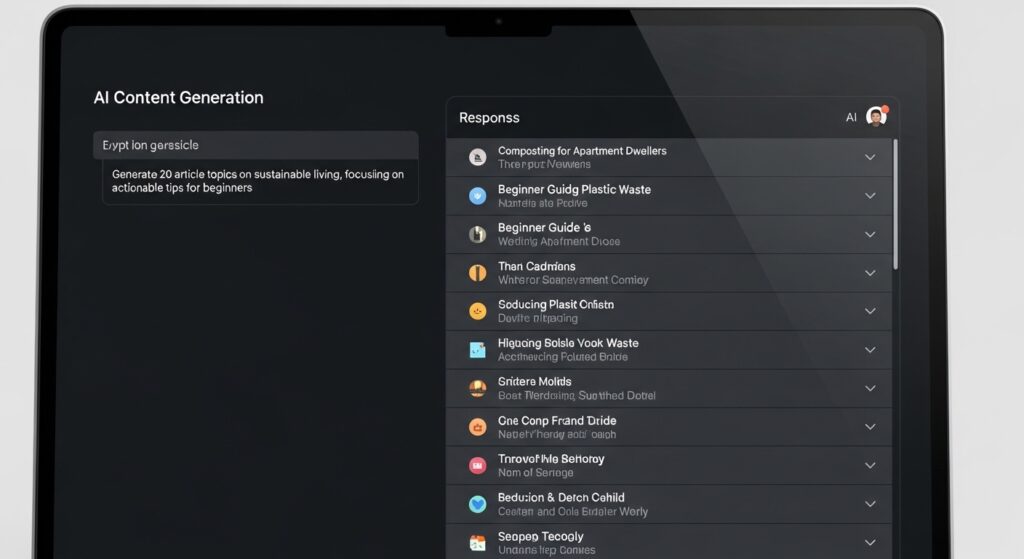1024x559 pixels.
Task: Click the icon beside Composting for Apartment Dwellers
Action: (x=478, y=157)
